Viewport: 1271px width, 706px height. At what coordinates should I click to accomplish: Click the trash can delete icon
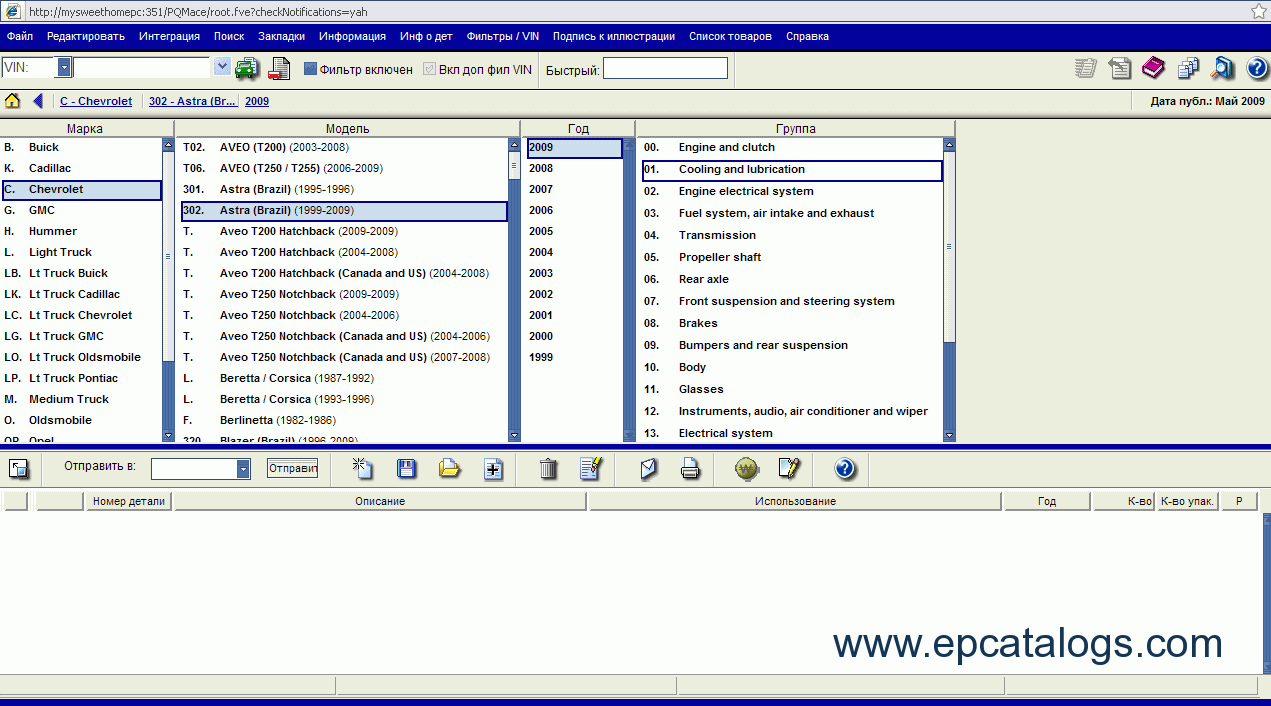pos(548,469)
